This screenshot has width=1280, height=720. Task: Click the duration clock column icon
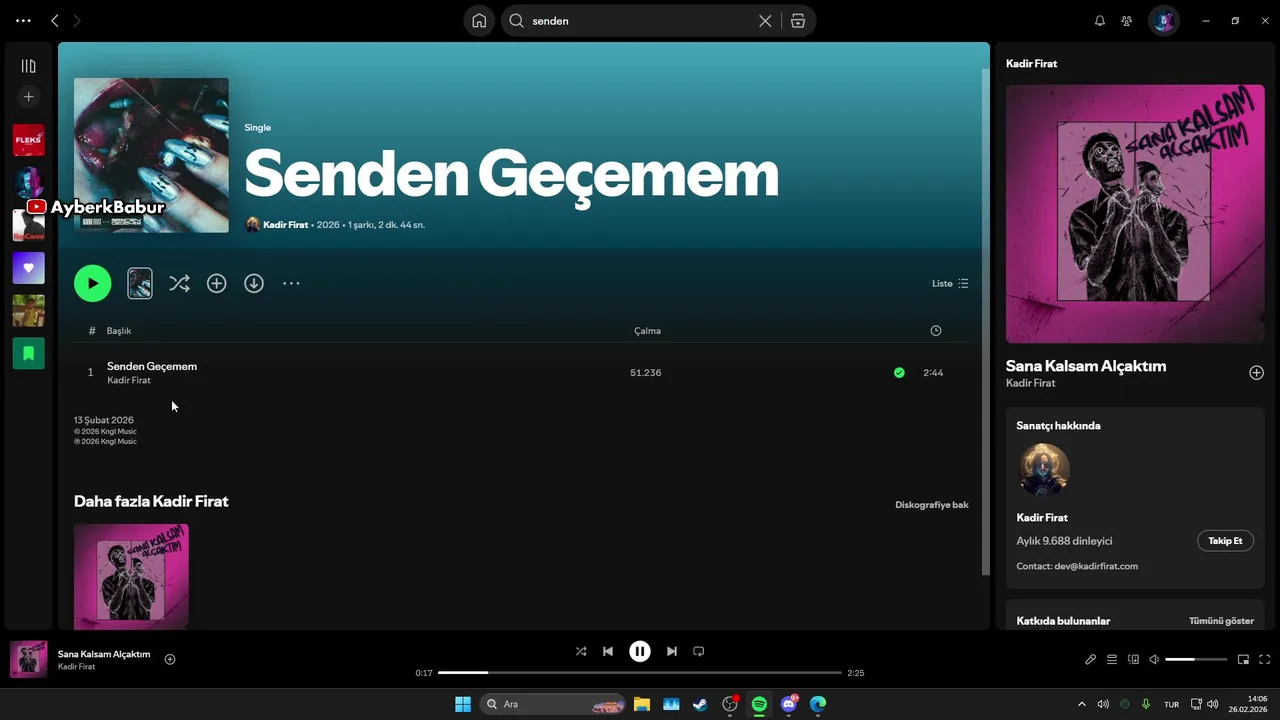(x=935, y=331)
